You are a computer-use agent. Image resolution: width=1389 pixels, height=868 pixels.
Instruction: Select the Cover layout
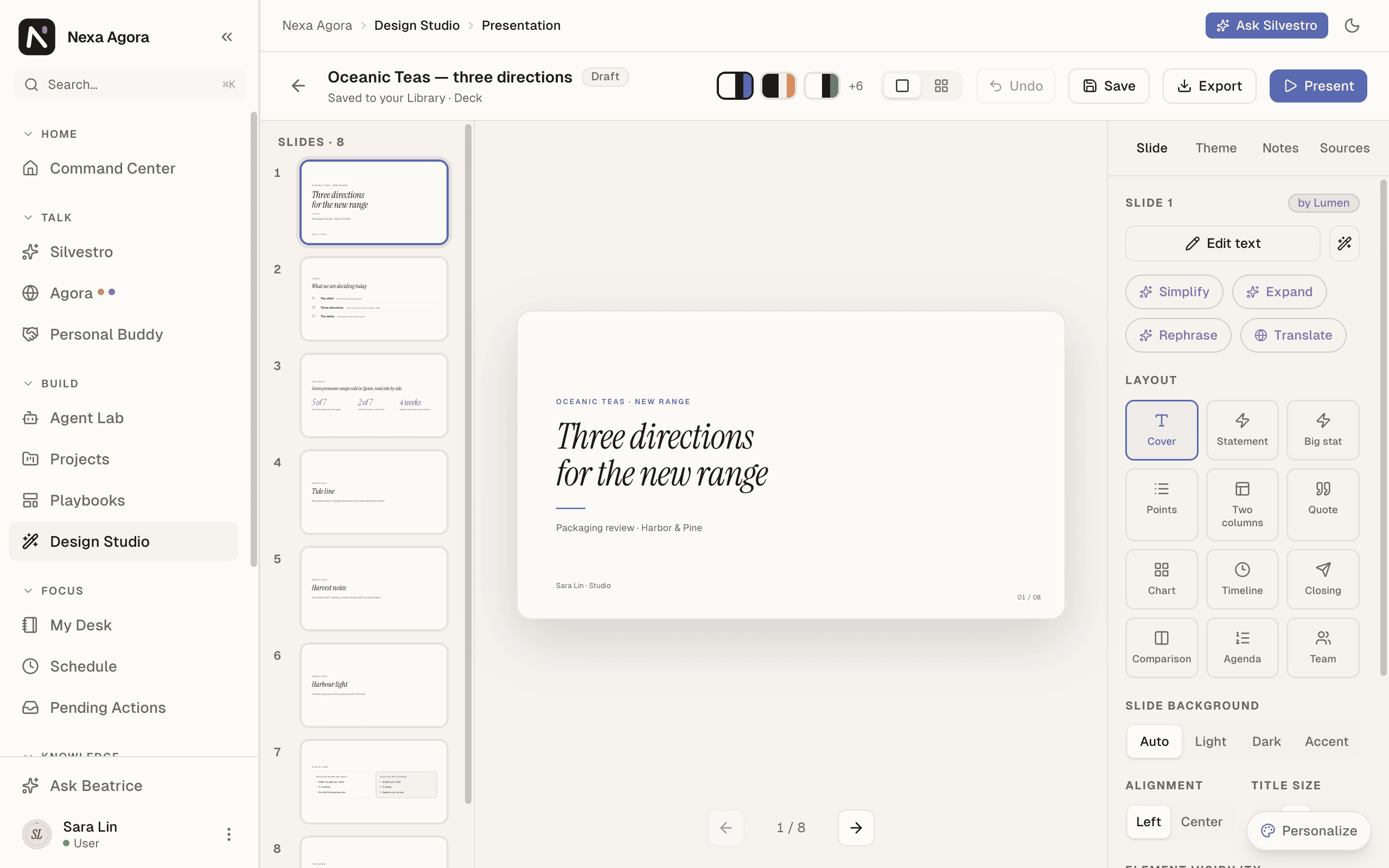(1161, 430)
